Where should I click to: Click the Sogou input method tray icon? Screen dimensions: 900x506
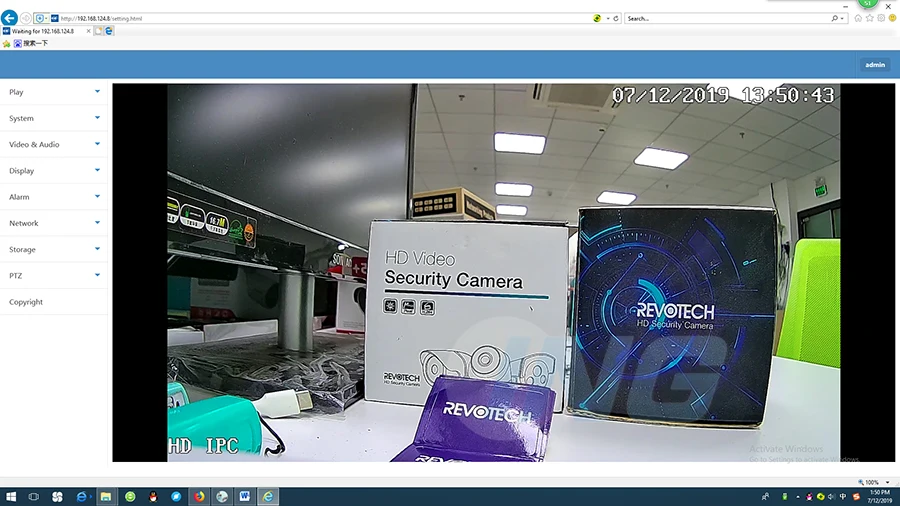tap(856, 497)
